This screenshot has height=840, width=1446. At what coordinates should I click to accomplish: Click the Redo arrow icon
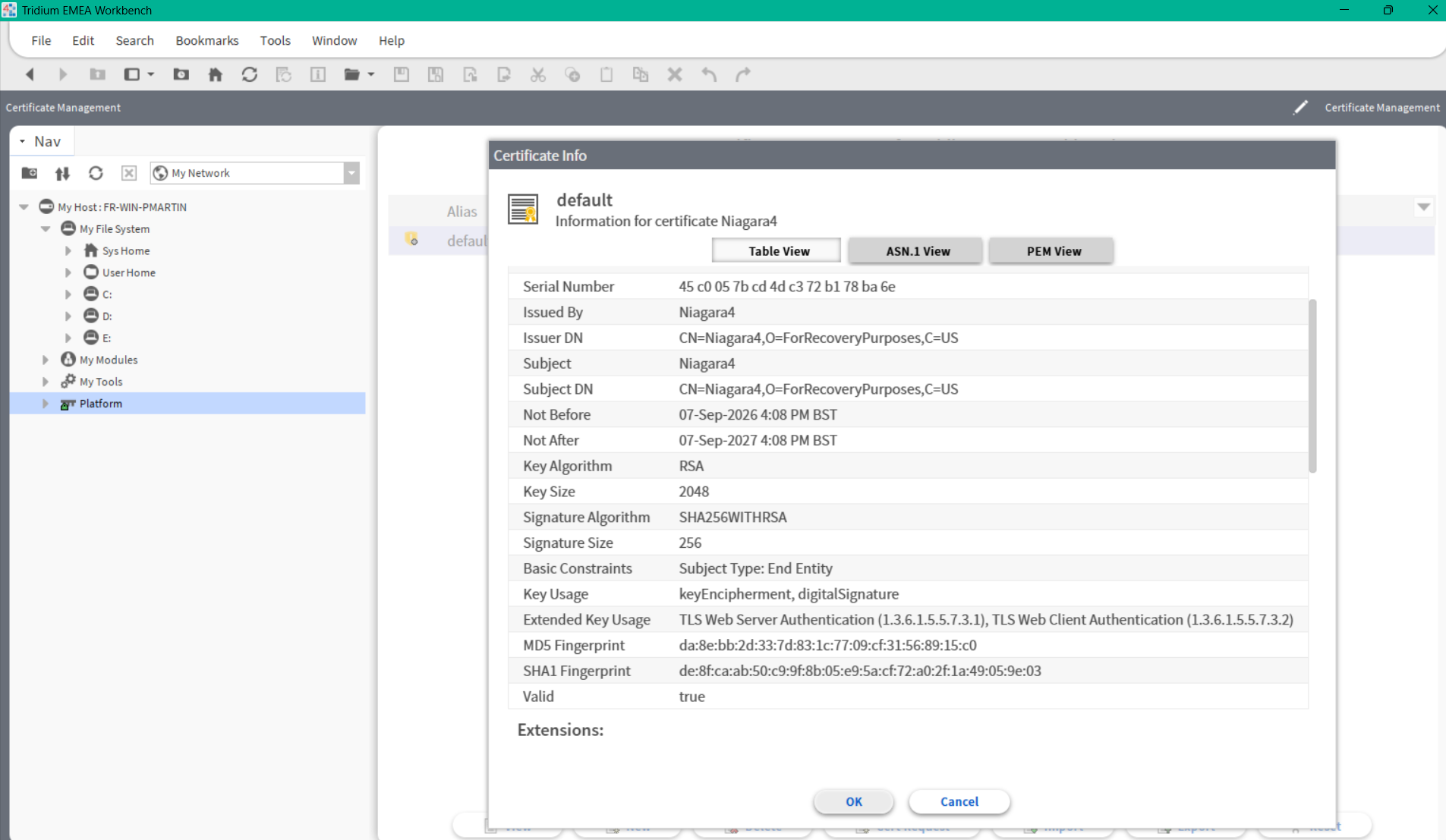pos(743,74)
